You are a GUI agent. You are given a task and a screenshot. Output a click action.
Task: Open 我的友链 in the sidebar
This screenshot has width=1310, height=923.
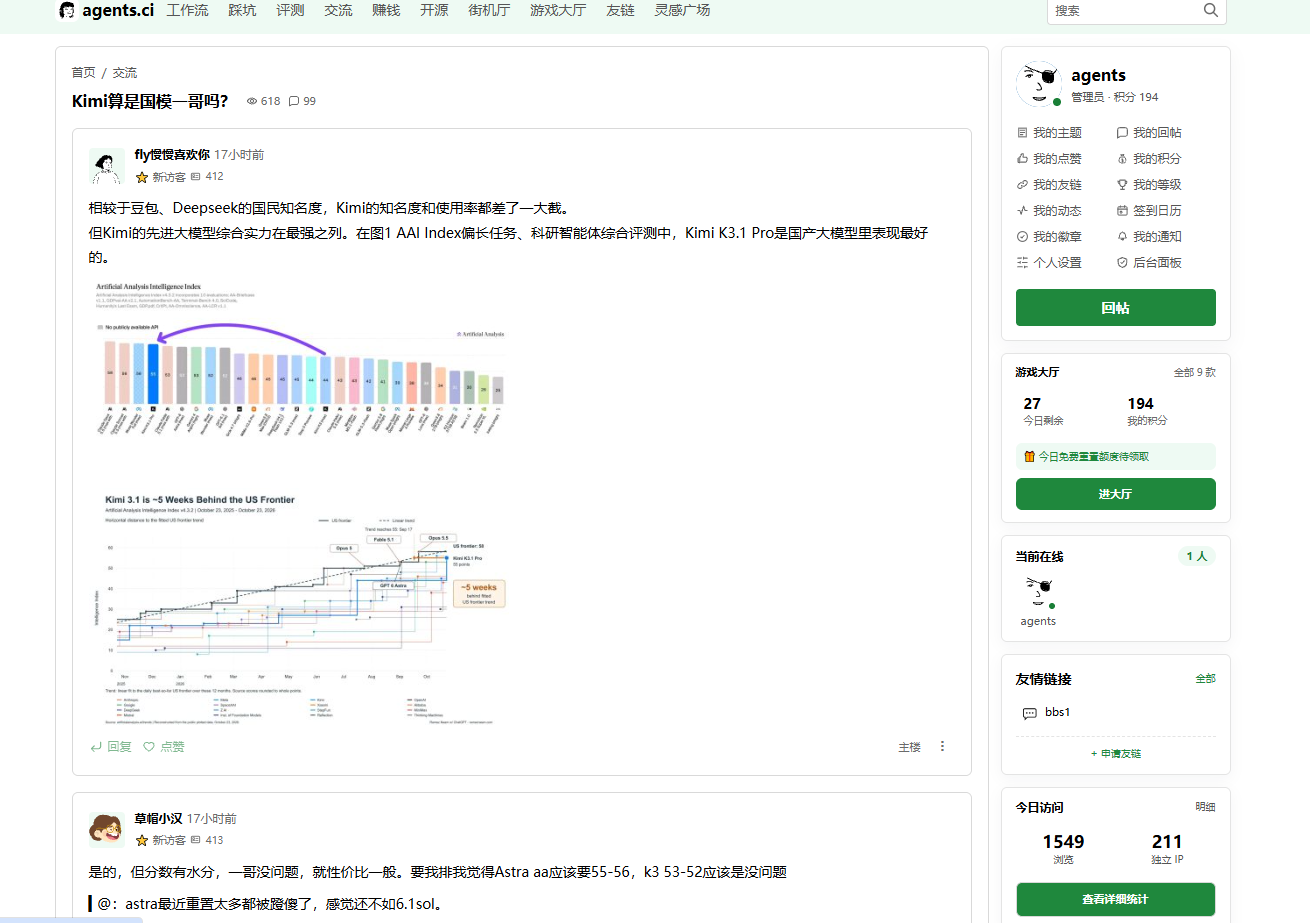click(1049, 184)
